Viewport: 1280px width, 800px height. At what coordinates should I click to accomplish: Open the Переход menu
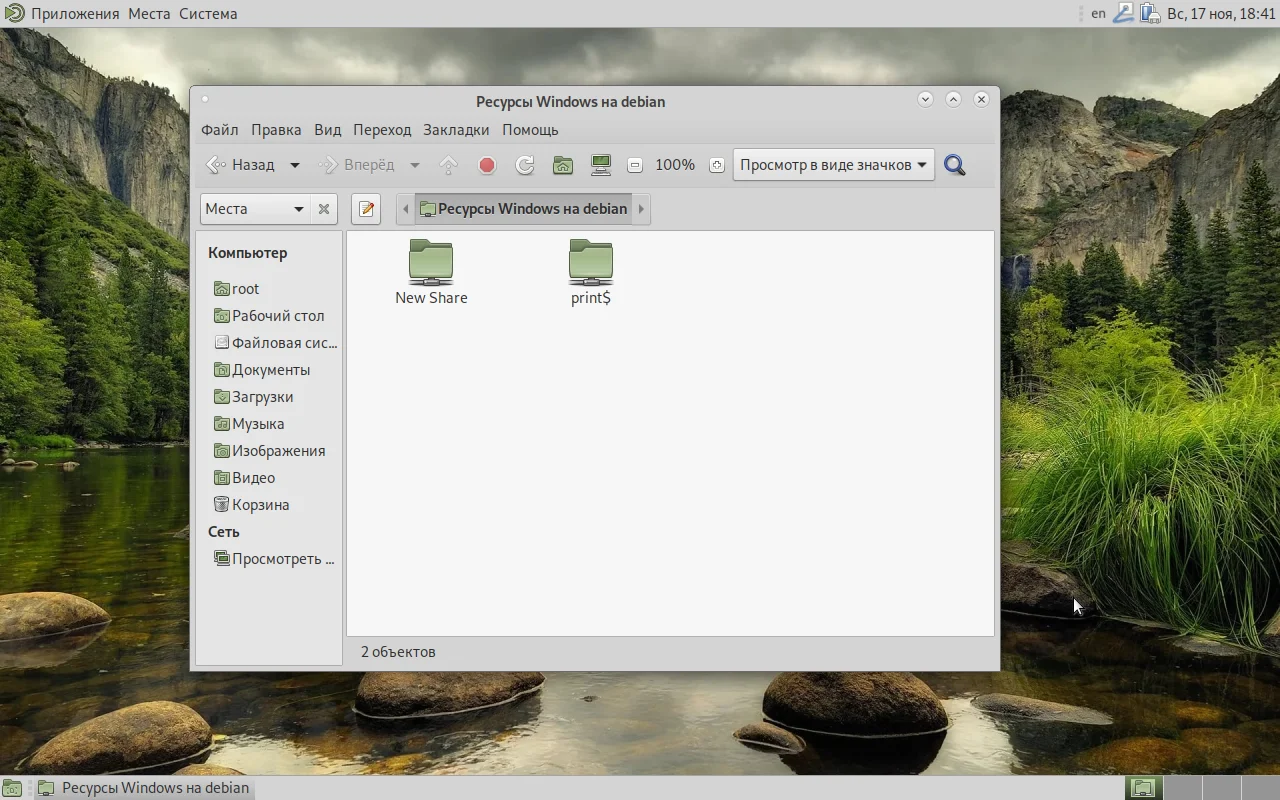(x=382, y=130)
